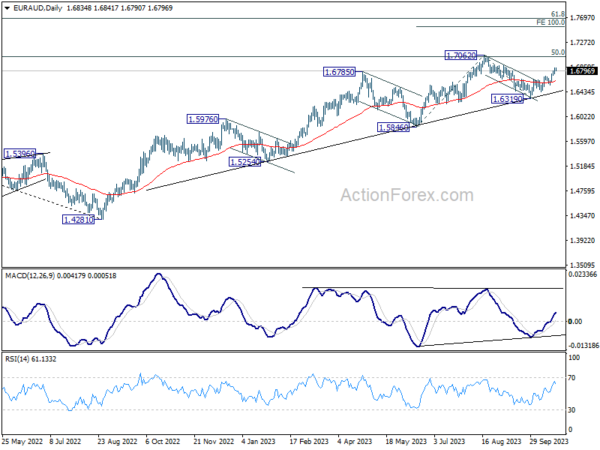Click the FE 100.0 level label
The height and width of the screenshot is (450, 600).
point(550,23)
